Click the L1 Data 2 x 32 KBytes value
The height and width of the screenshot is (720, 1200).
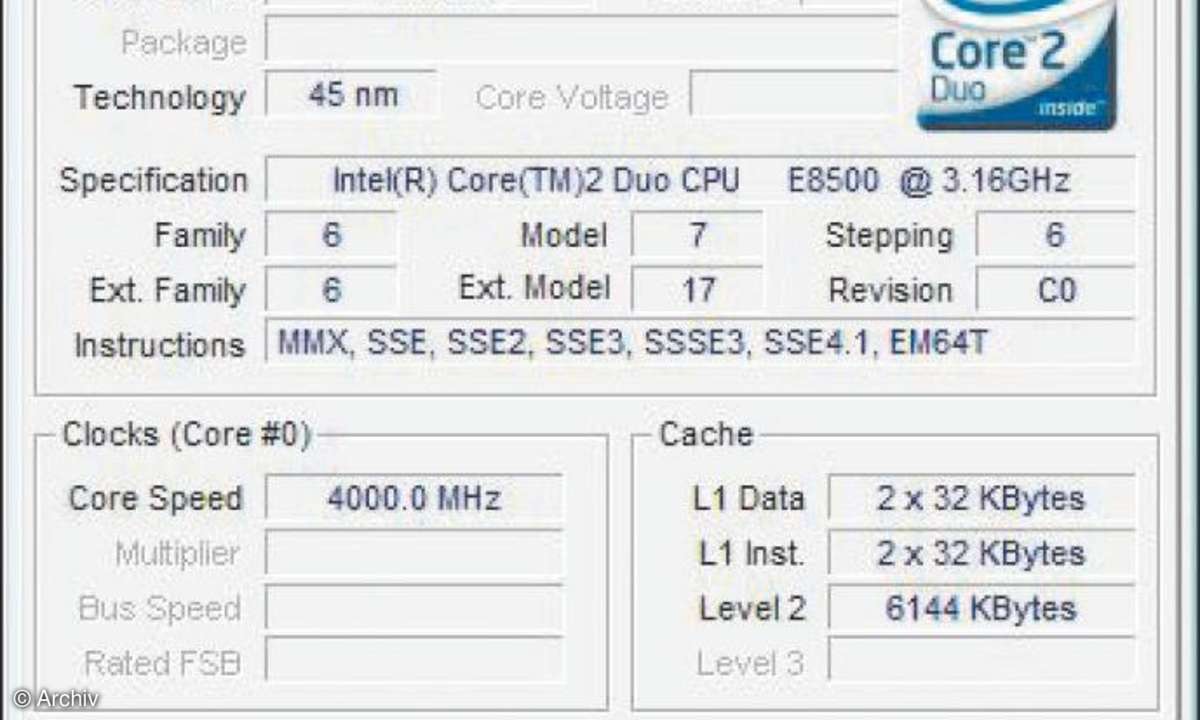pyautogui.click(x=982, y=498)
